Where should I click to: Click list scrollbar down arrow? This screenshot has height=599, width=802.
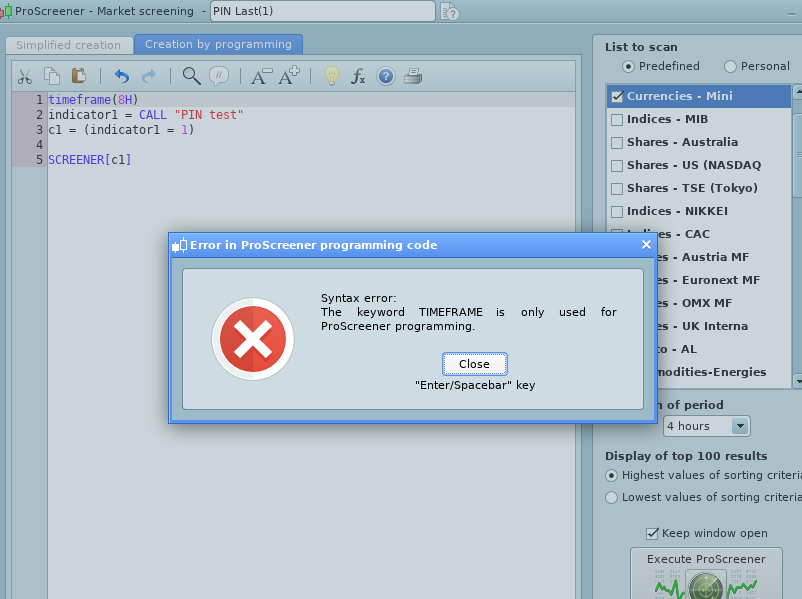click(797, 381)
